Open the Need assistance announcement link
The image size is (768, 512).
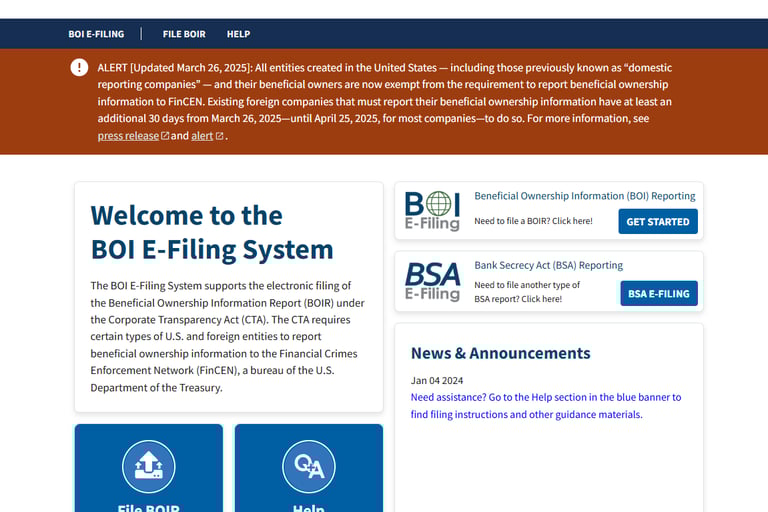[546, 406]
